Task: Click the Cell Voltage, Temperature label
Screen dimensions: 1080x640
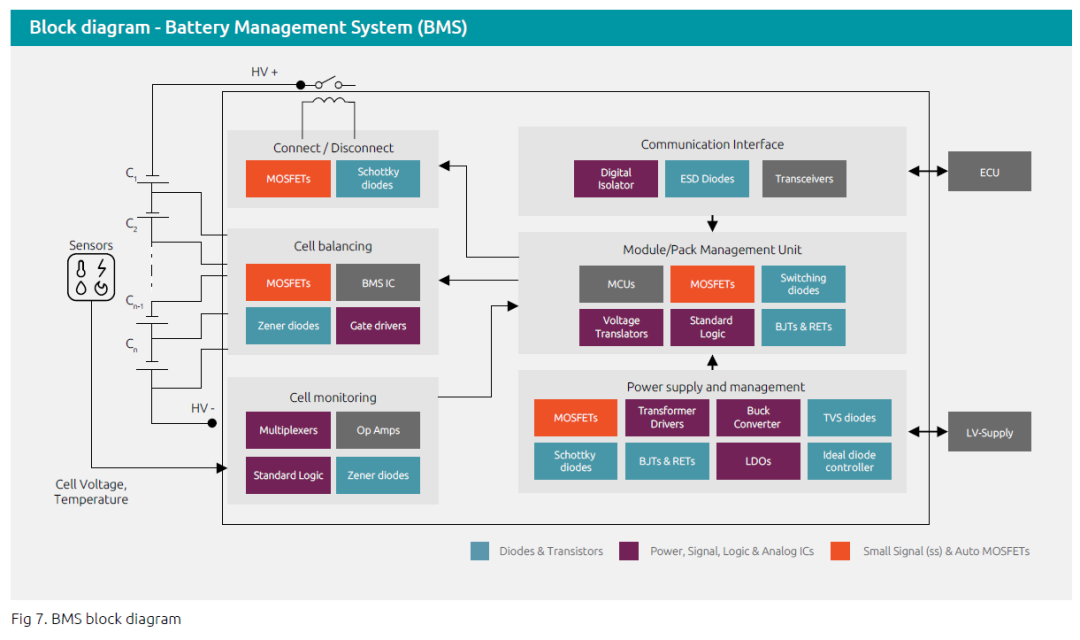Action: (x=91, y=492)
